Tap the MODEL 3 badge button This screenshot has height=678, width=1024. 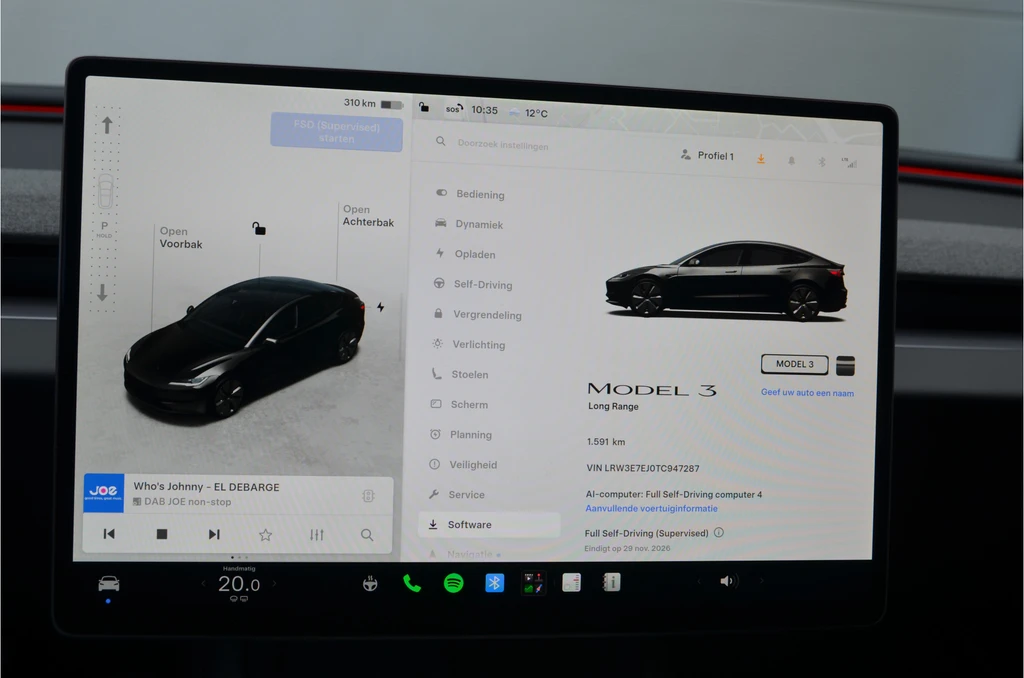(794, 364)
